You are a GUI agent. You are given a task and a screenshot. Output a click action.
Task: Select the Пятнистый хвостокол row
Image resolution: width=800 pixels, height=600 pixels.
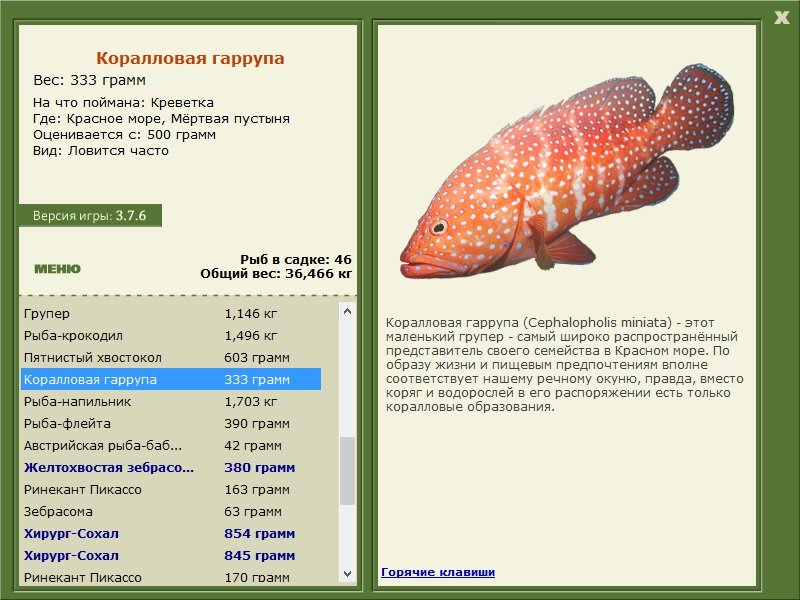[171, 357]
